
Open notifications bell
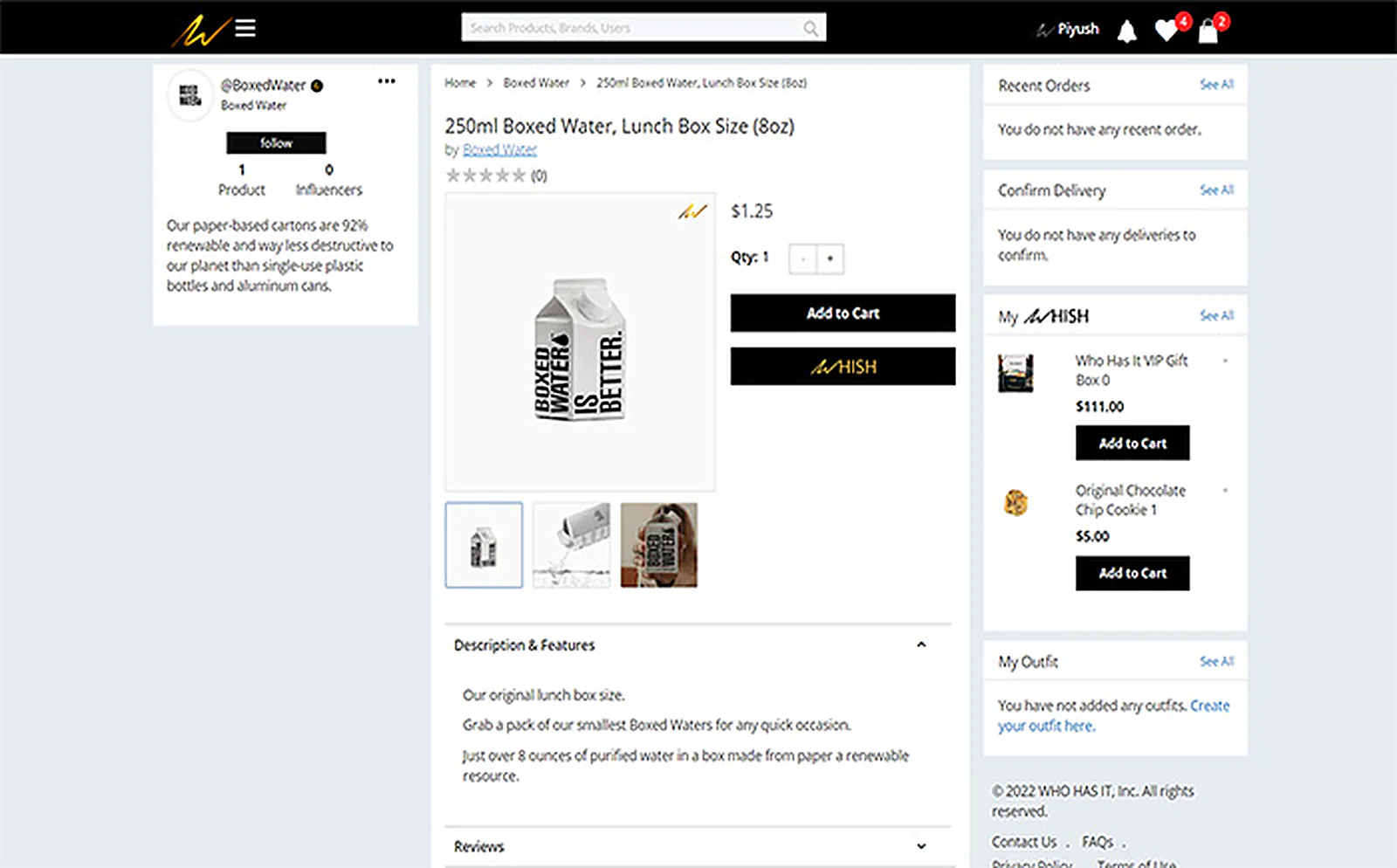(1127, 31)
